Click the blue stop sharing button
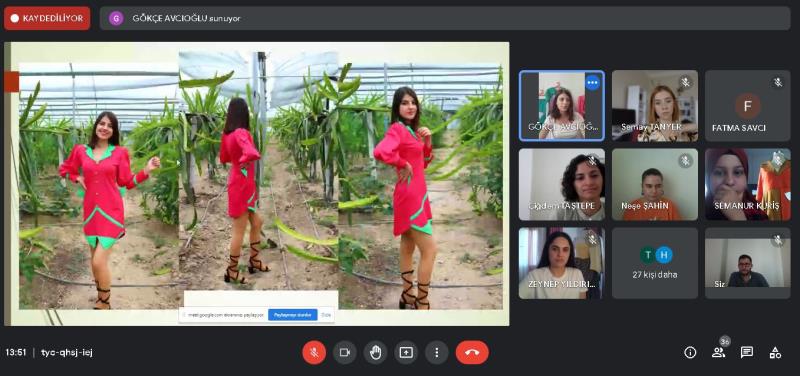The height and width of the screenshot is (376, 800). tap(293, 315)
